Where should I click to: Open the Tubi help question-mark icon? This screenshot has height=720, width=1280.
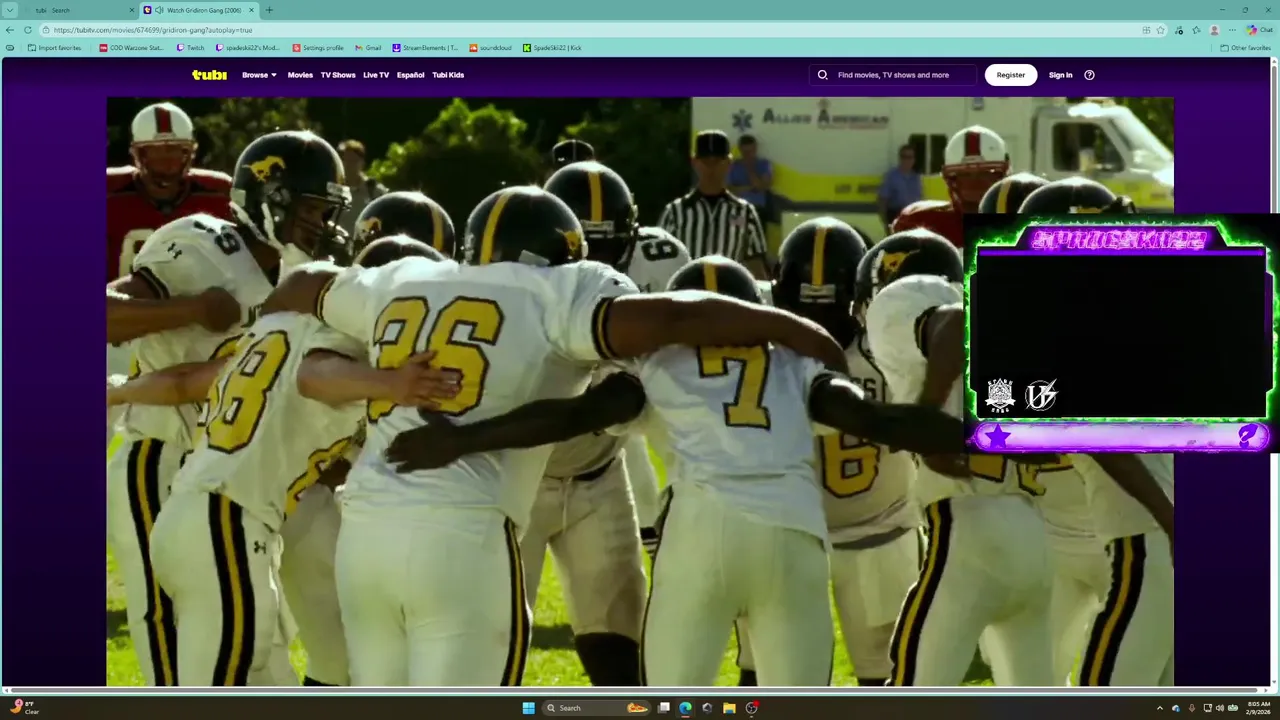(x=1089, y=75)
